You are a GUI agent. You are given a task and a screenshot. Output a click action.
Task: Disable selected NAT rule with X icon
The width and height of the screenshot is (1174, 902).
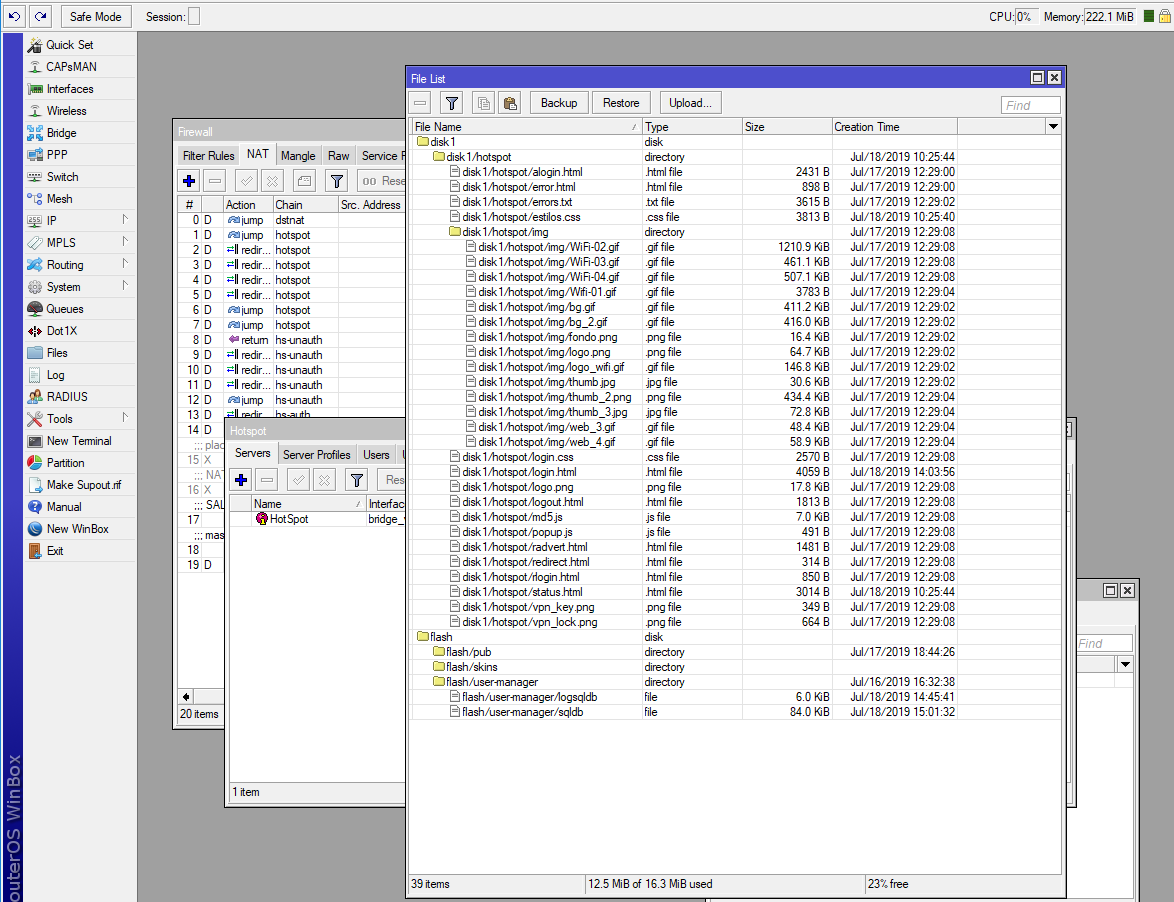270,181
